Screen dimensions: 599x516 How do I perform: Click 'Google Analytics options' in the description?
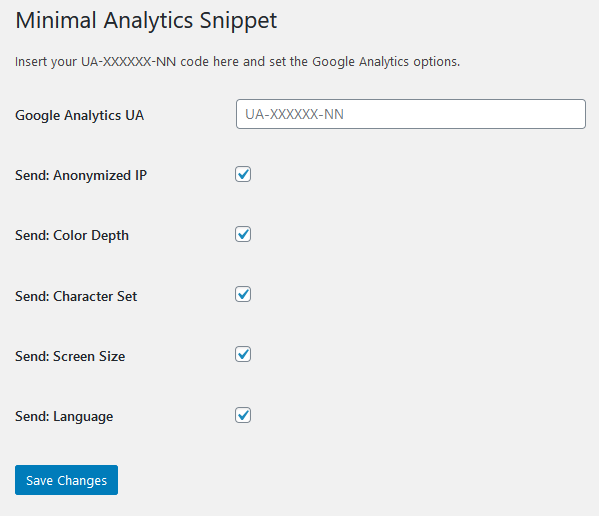click(385, 61)
